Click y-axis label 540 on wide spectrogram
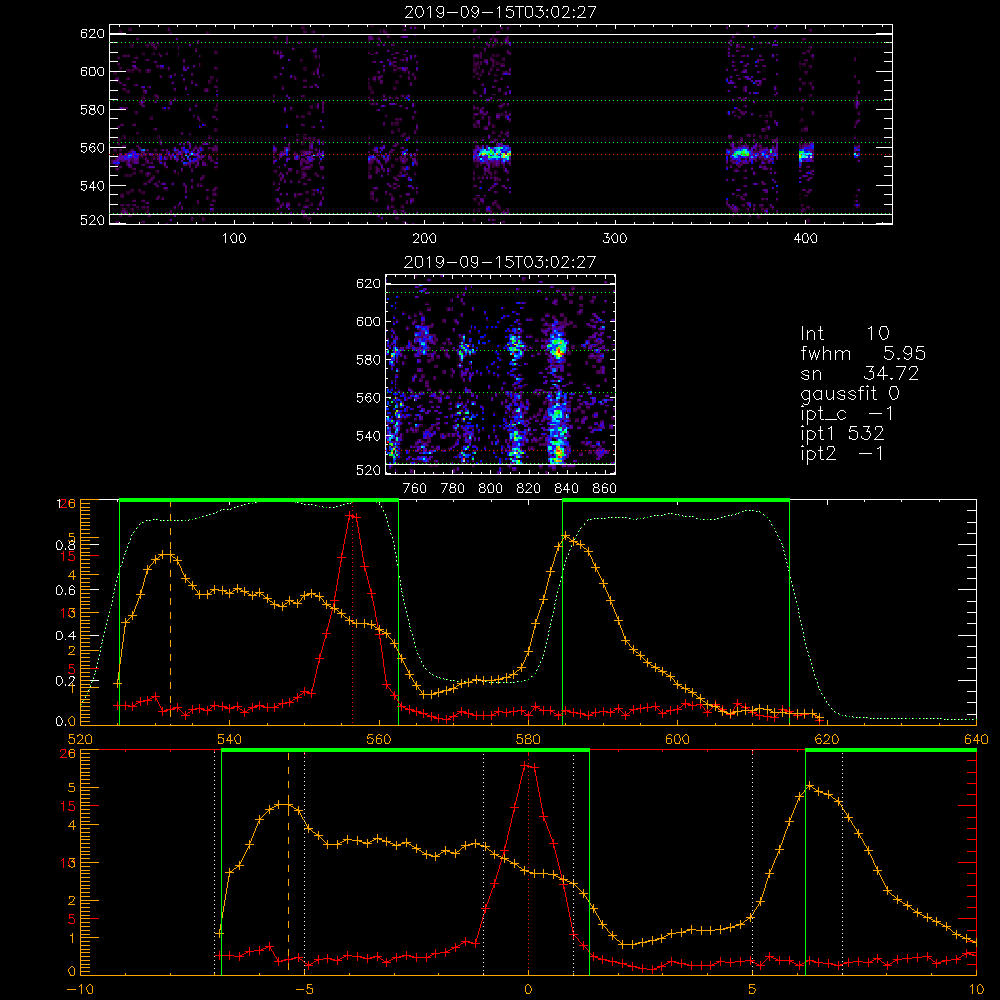Screen dimensions: 1000x1000 point(92,186)
